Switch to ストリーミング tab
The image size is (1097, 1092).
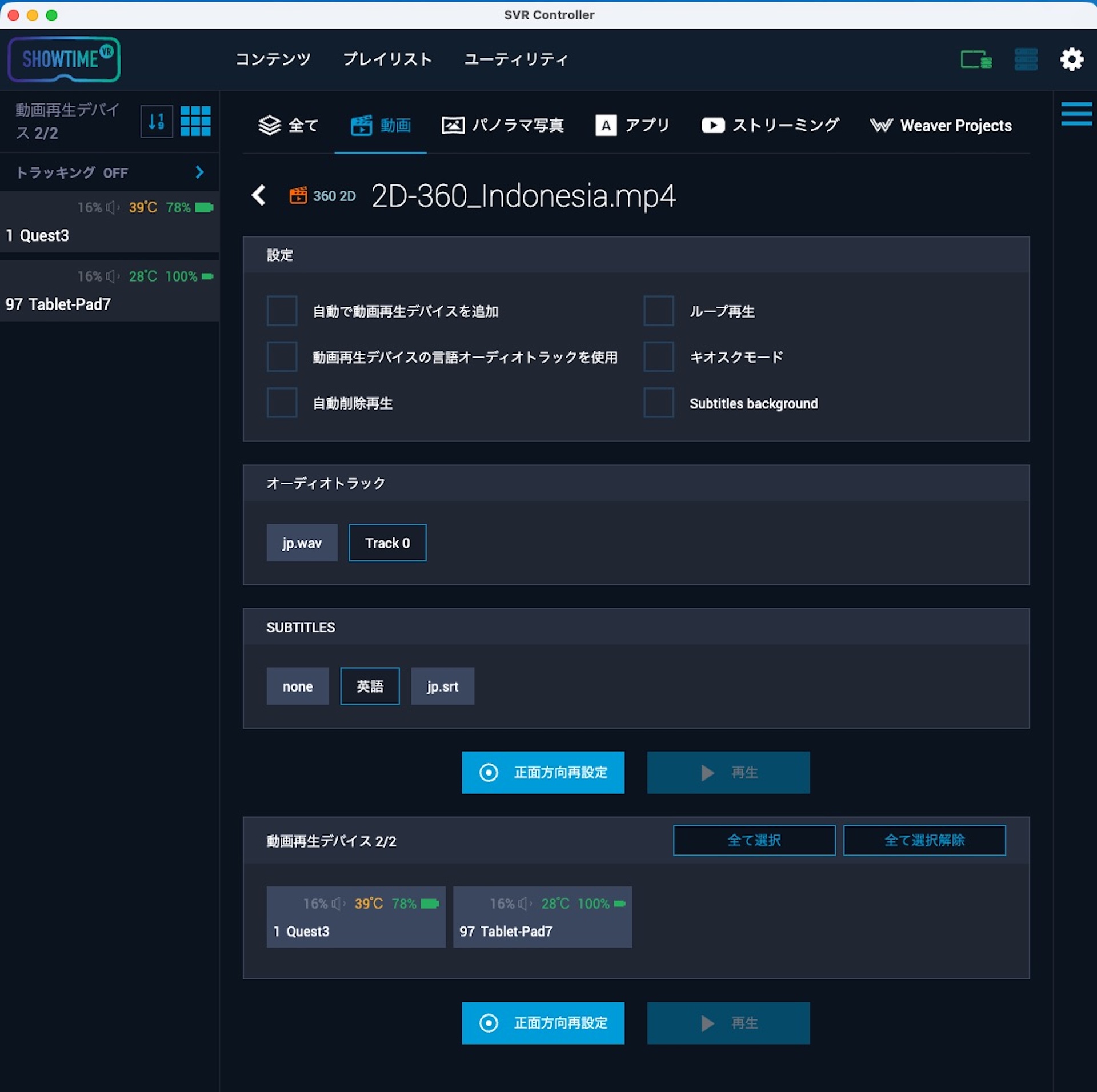(770, 125)
